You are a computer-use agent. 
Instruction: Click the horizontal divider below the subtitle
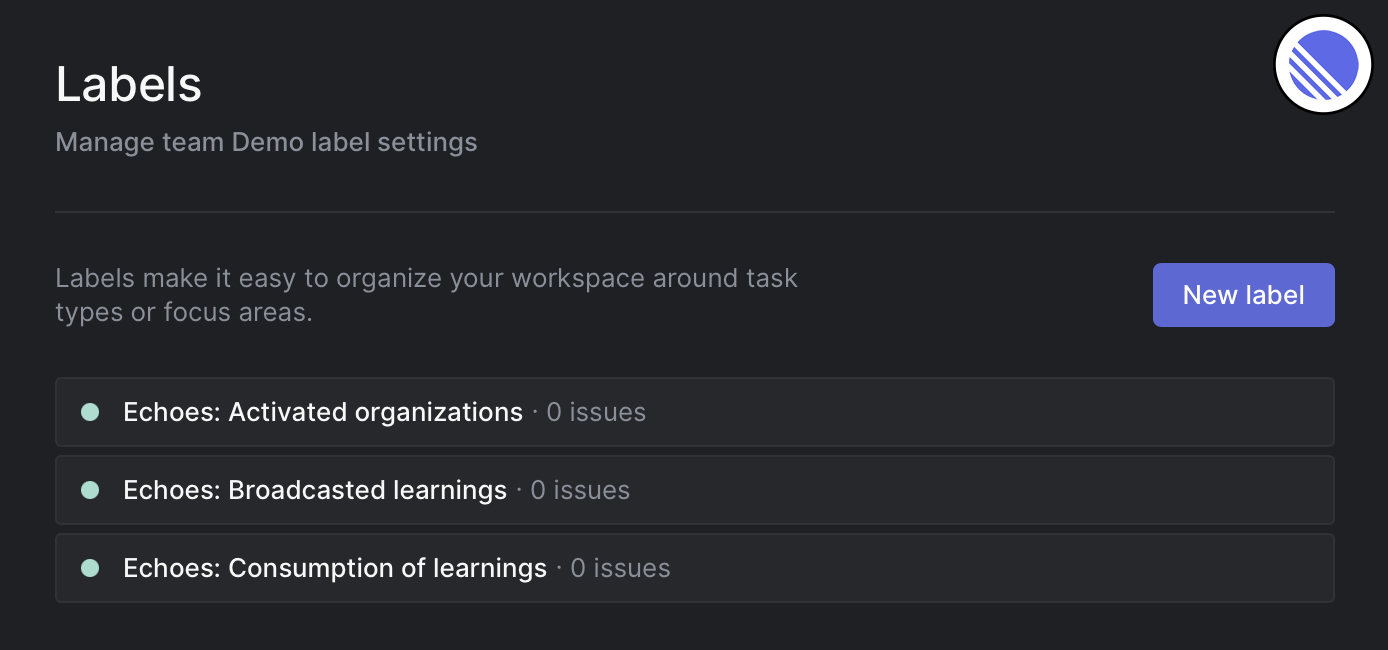tap(695, 212)
